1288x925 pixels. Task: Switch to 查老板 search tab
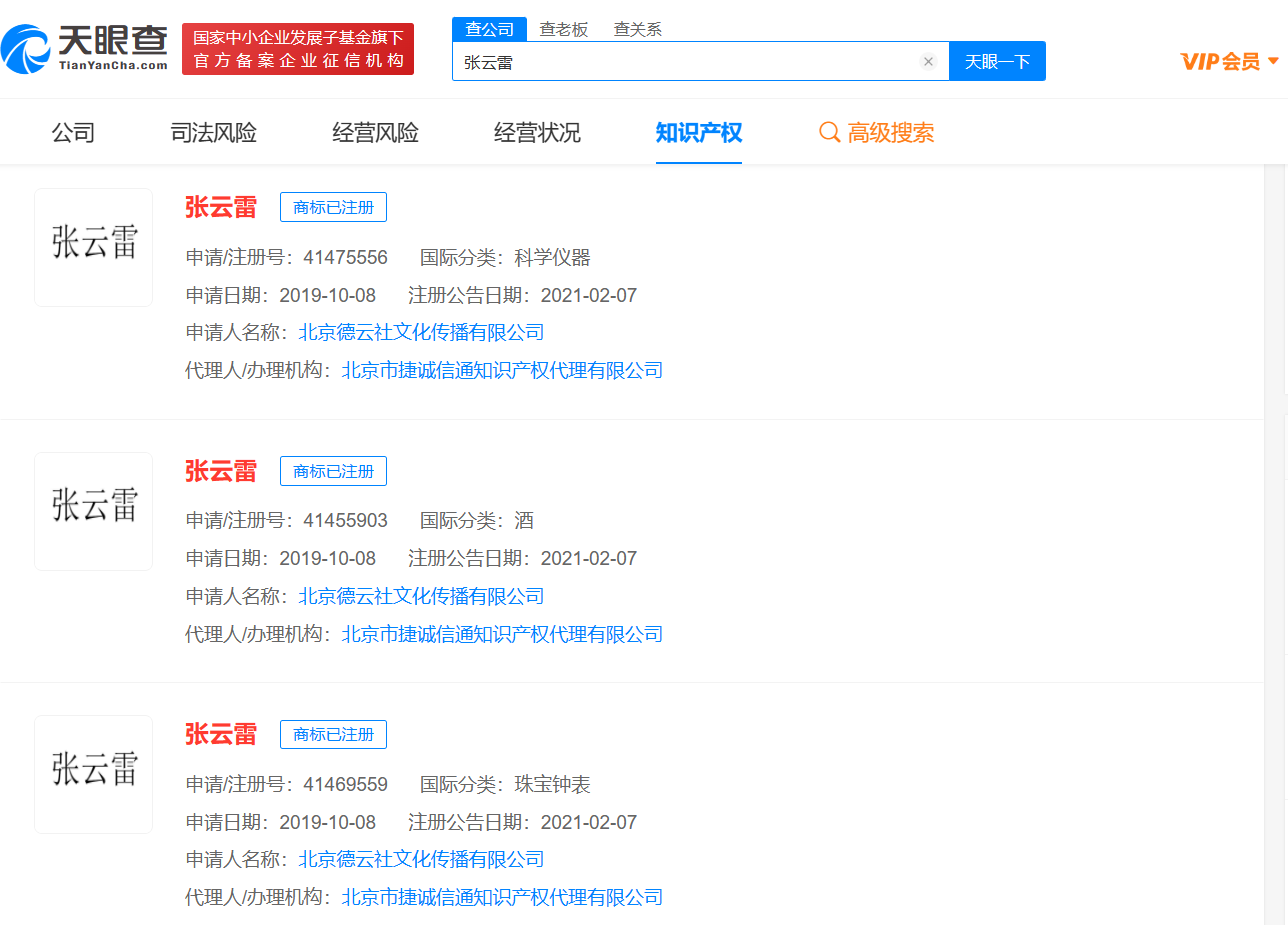[564, 29]
